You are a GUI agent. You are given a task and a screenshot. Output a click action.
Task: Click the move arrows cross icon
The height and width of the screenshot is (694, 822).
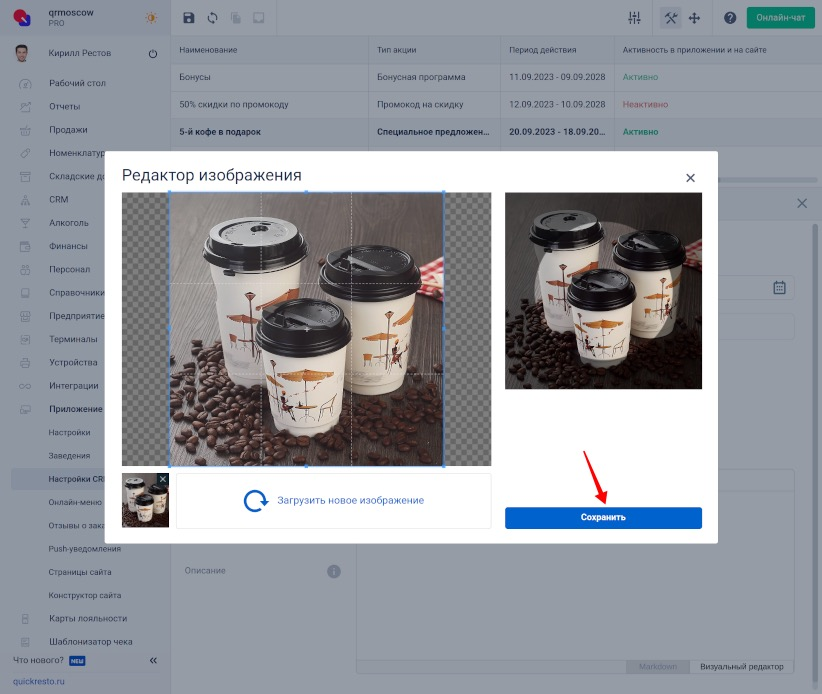(x=694, y=18)
